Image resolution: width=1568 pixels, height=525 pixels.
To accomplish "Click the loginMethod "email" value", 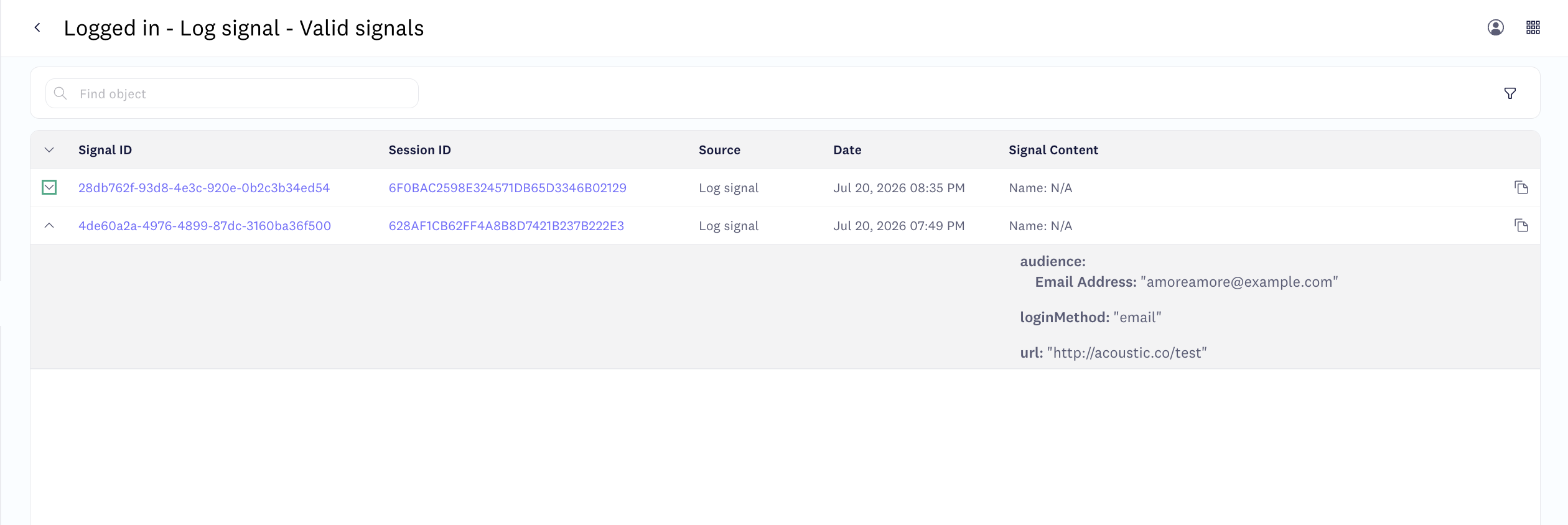I will (x=1137, y=317).
